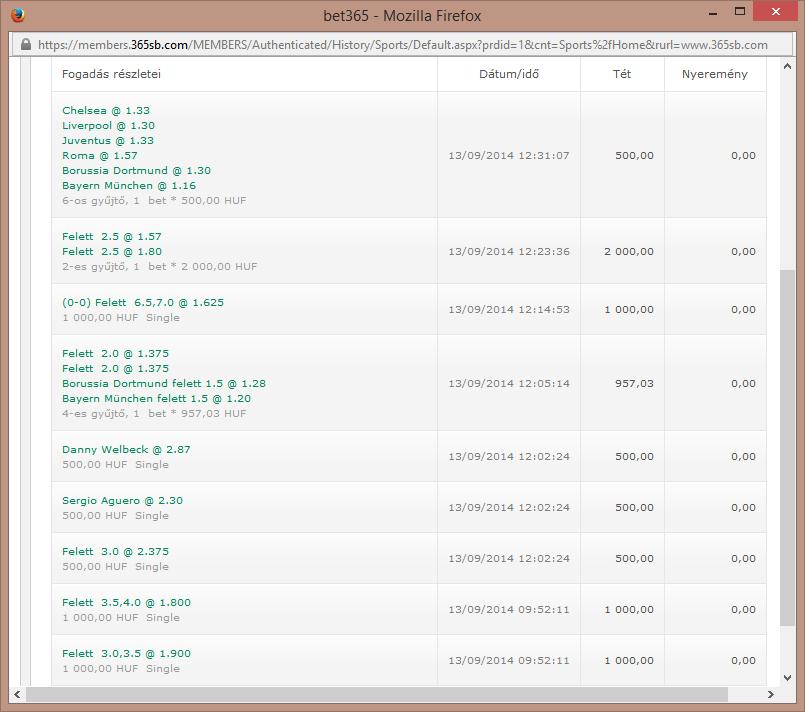Click the Tét column header
Image resolution: width=805 pixels, height=712 pixels.
click(622, 74)
